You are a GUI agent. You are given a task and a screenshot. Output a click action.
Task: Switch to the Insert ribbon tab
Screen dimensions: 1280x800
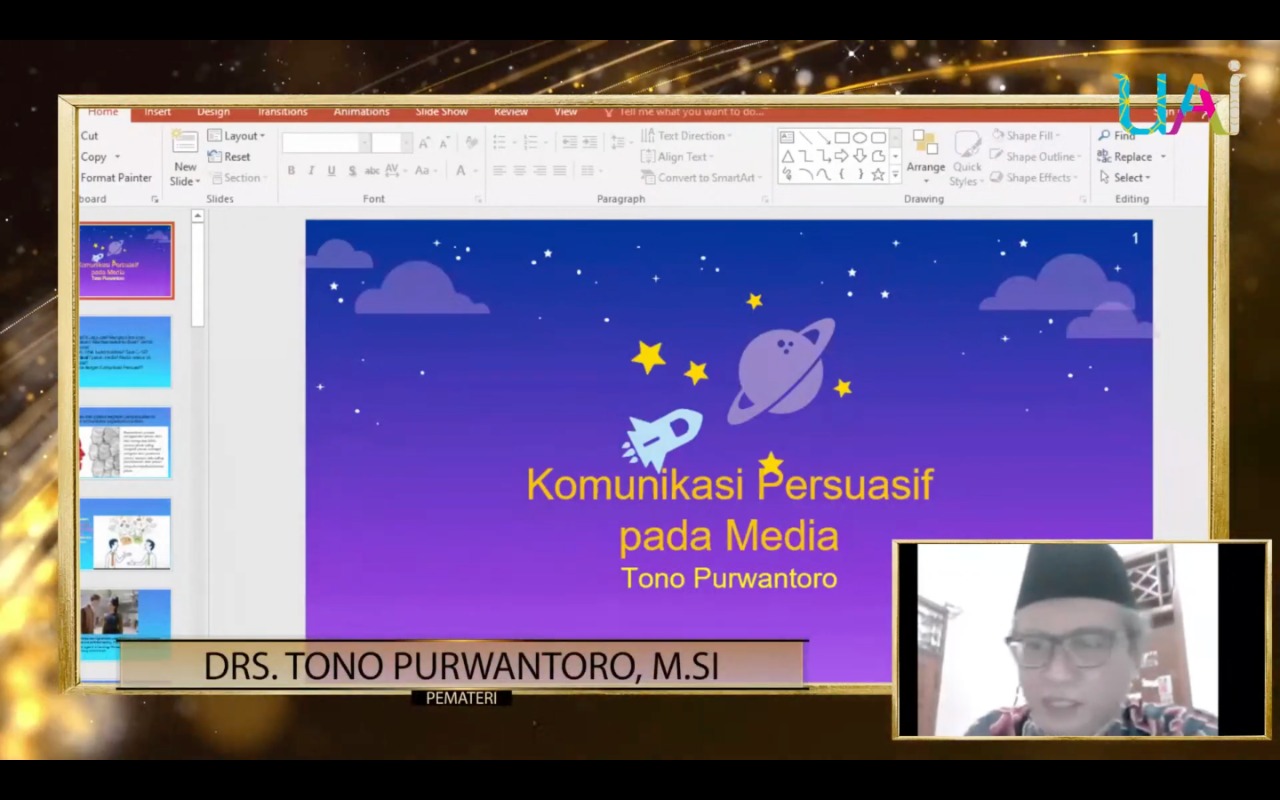pos(157,112)
